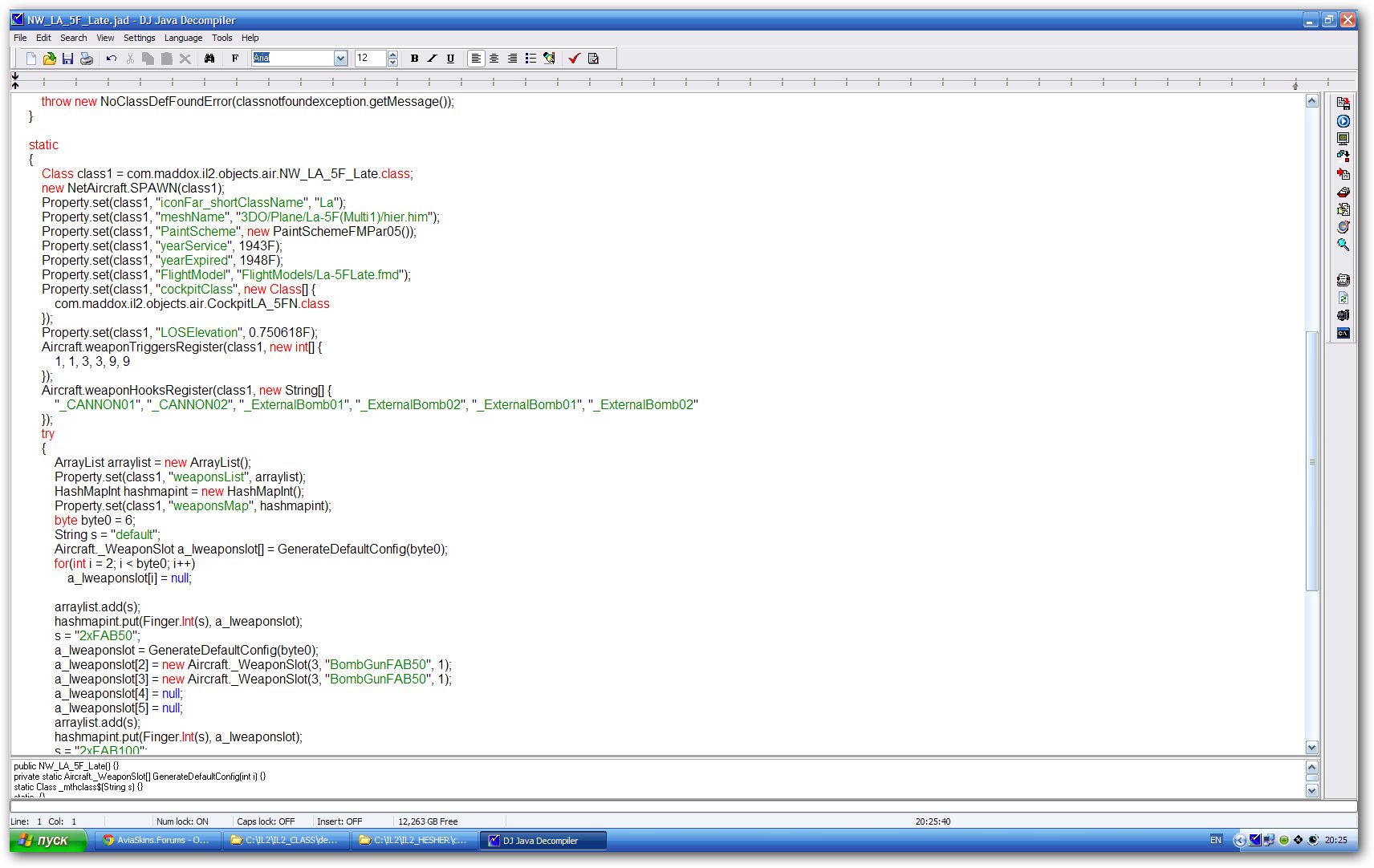
Task: Increase font size with the up stepper
Action: pos(392,54)
